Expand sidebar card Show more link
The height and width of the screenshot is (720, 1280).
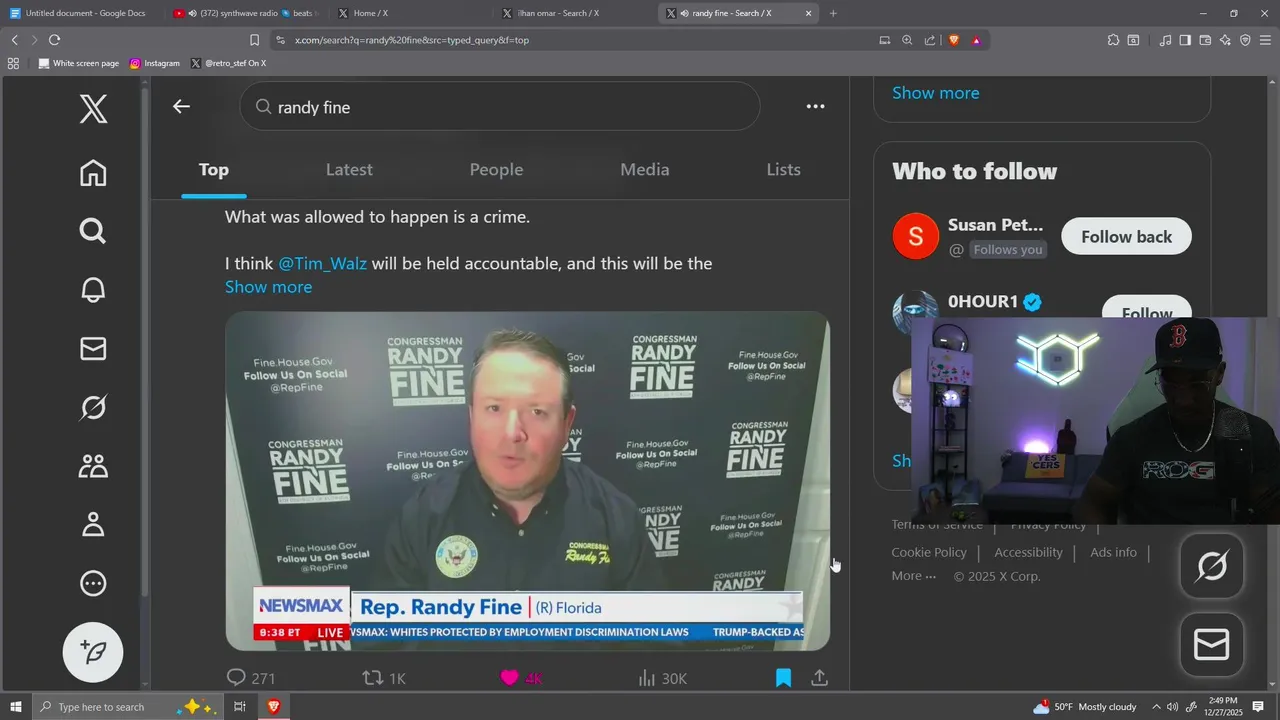[x=935, y=93]
